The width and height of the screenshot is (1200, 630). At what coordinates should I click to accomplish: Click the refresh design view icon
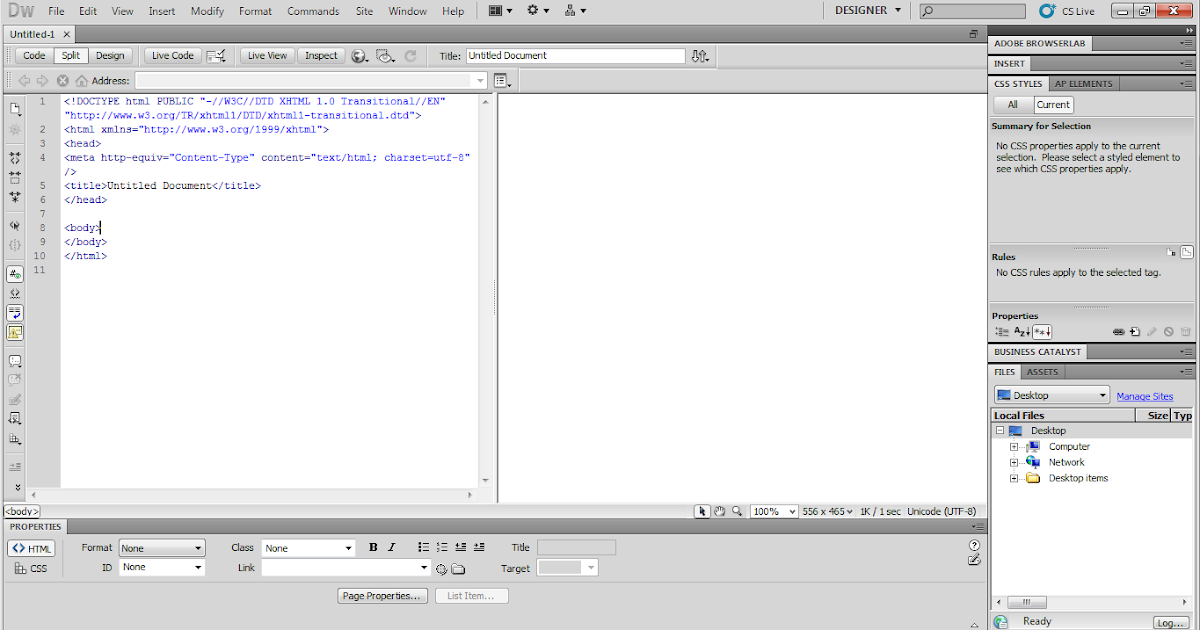[410, 56]
